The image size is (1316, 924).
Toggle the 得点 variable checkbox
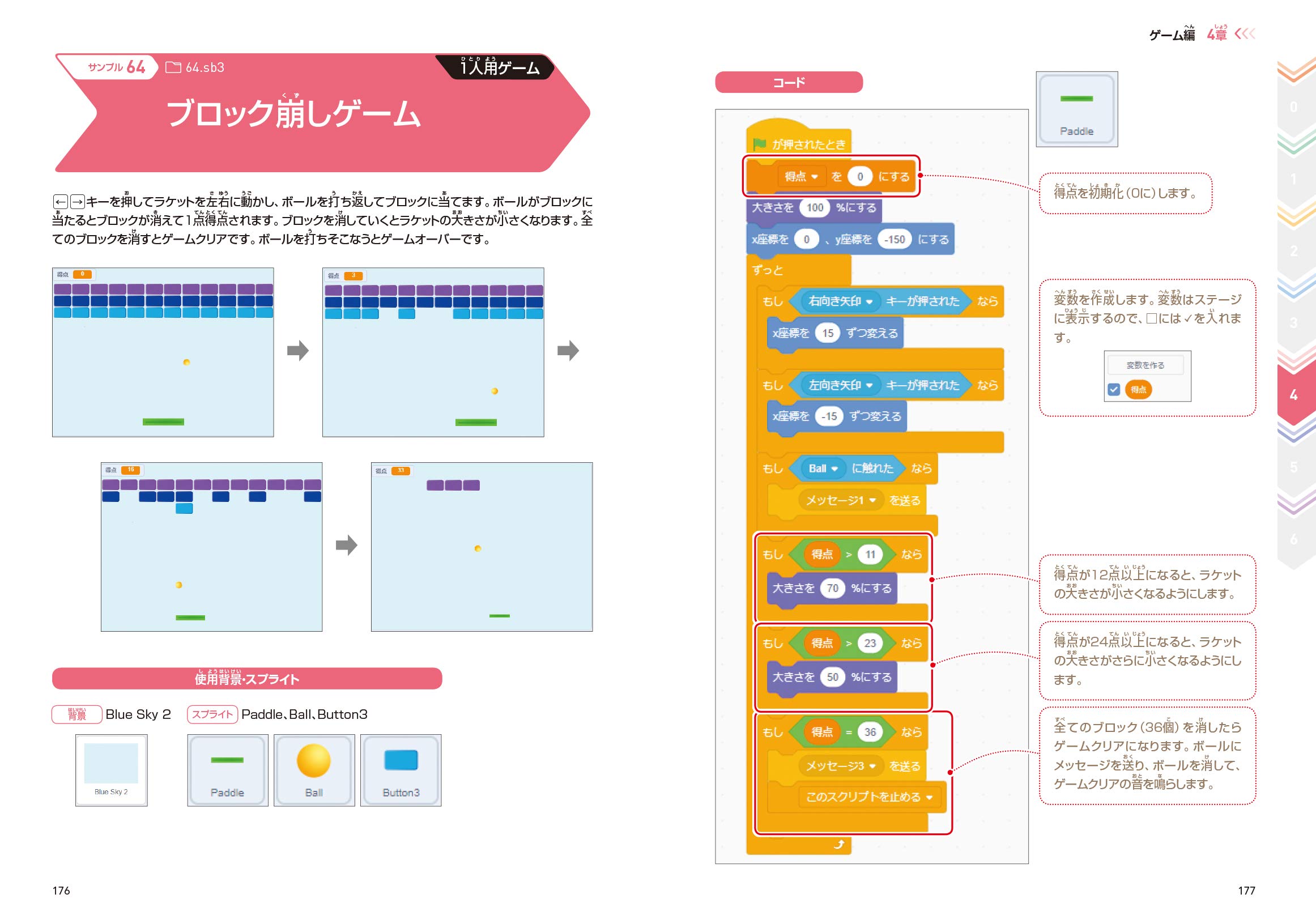click(1114, 390)
